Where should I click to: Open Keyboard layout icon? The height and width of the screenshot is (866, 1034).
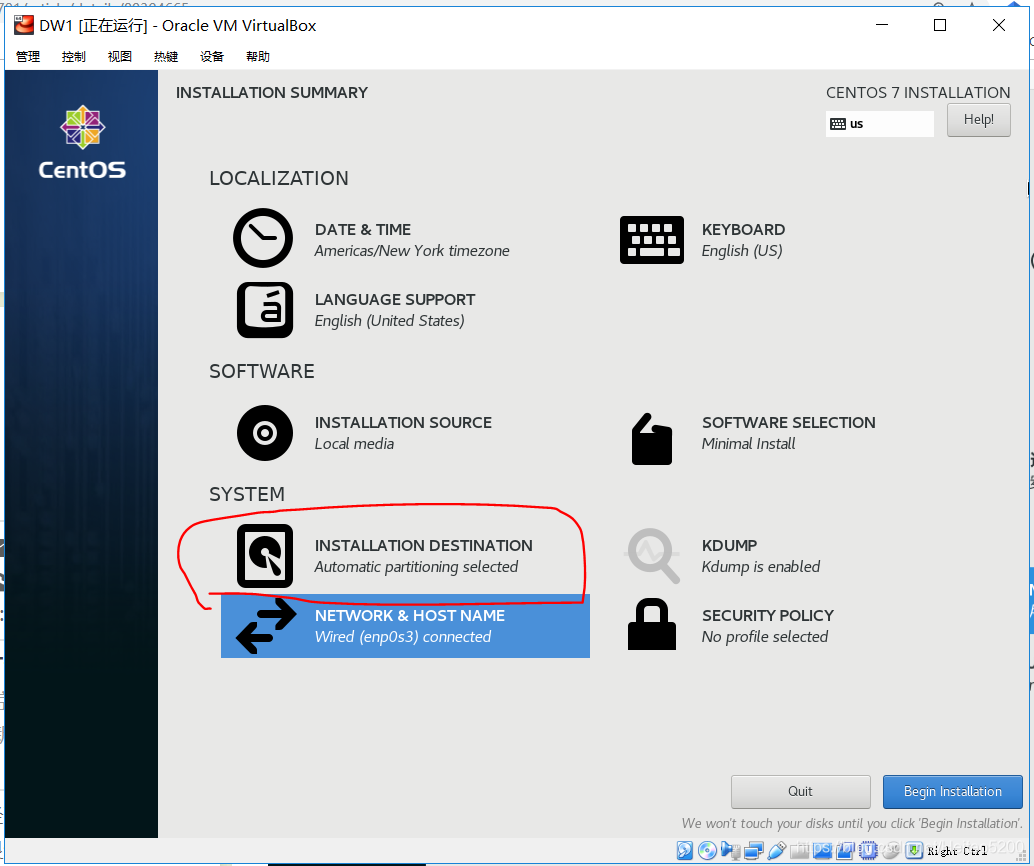[x=652, y=240]
